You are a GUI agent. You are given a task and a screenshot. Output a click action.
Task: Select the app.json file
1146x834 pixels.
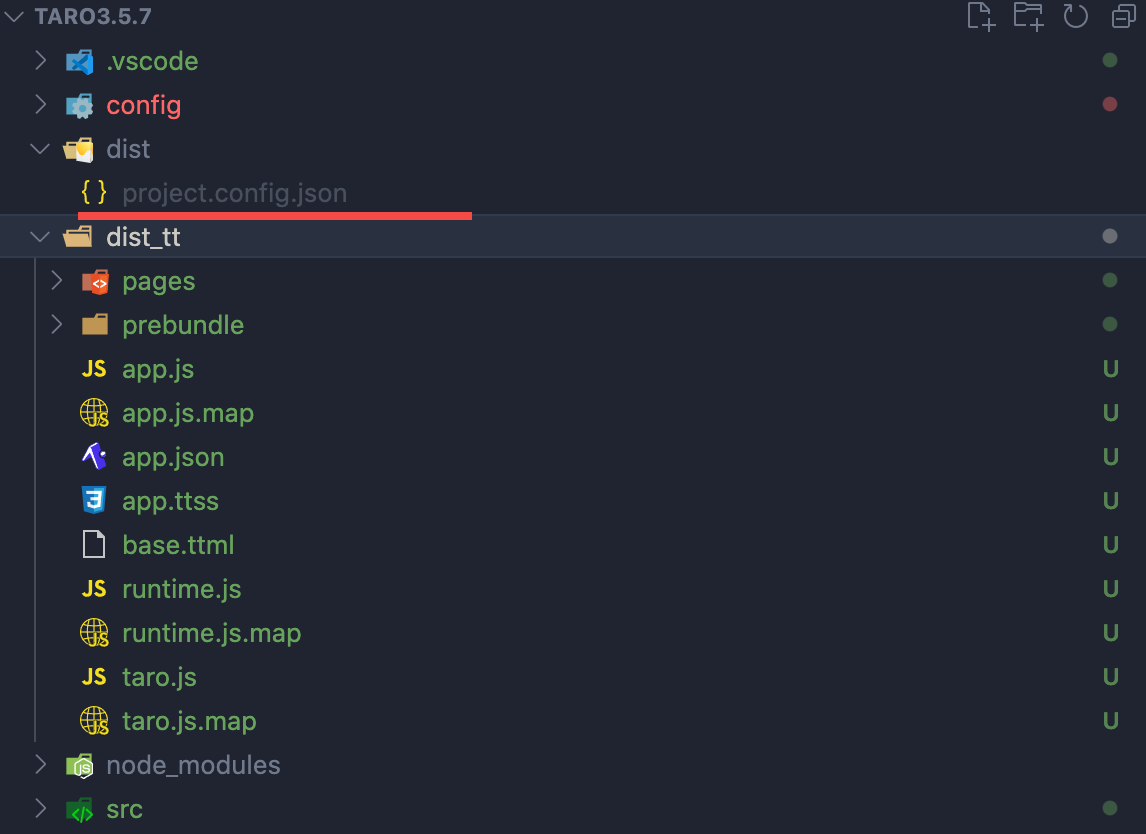pos(172,456)
